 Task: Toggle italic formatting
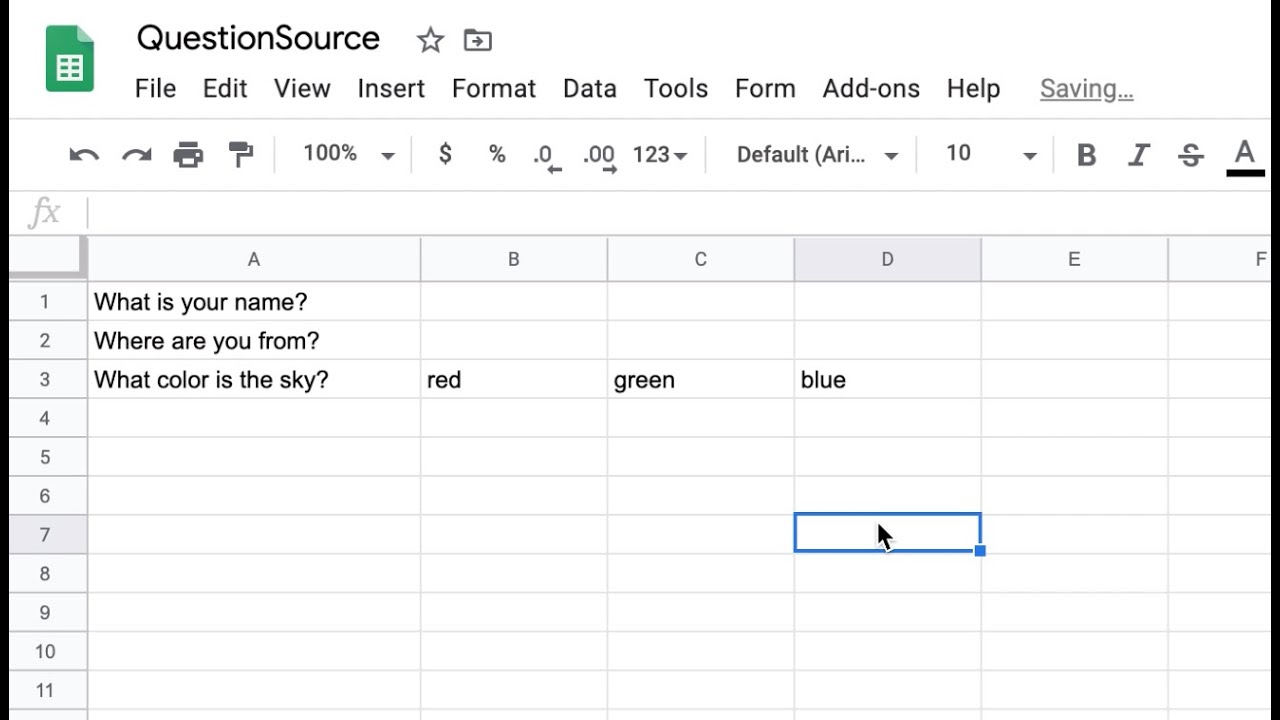point(1138,155)
